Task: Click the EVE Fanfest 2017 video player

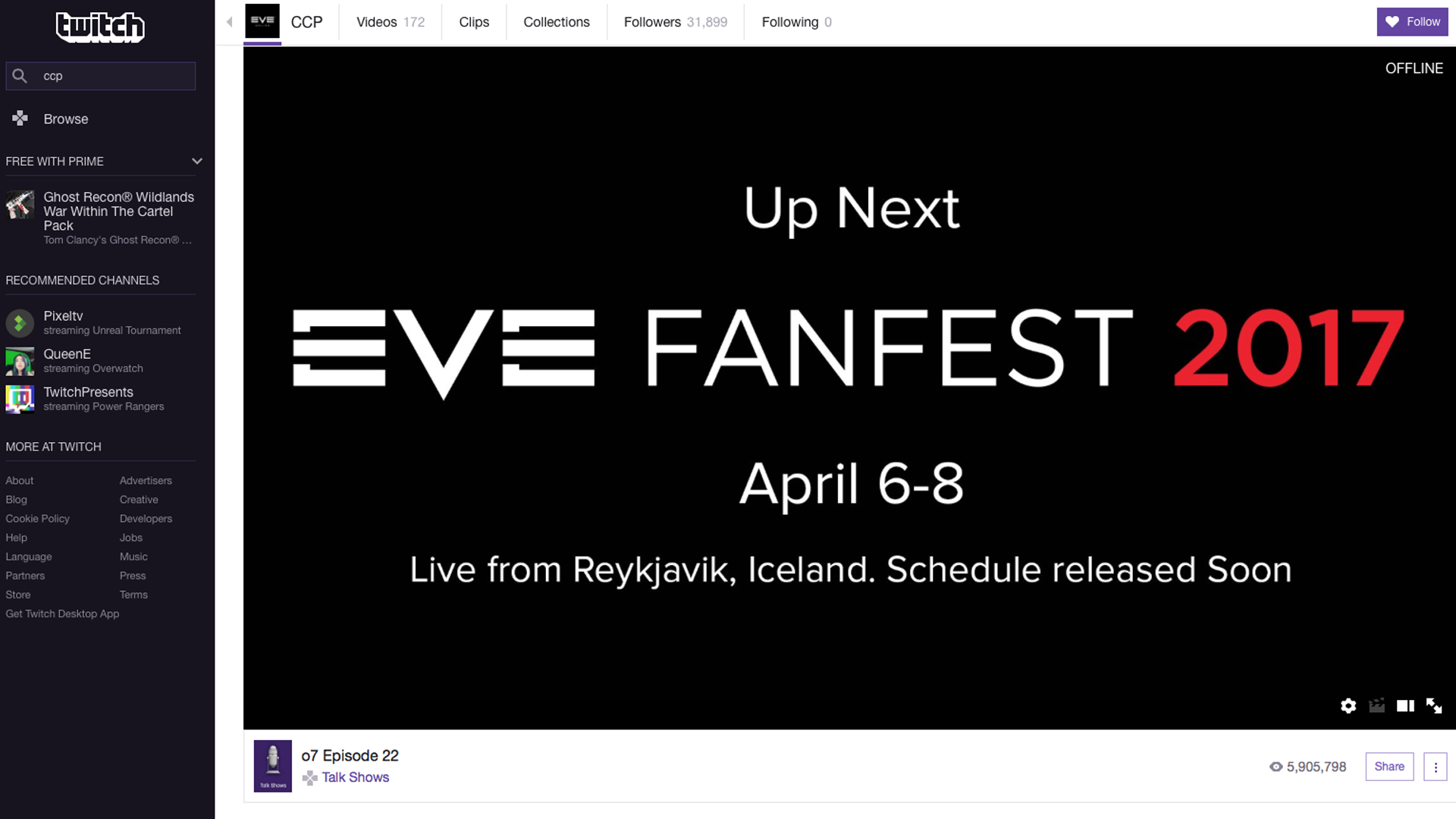Action: click(849, 388)
